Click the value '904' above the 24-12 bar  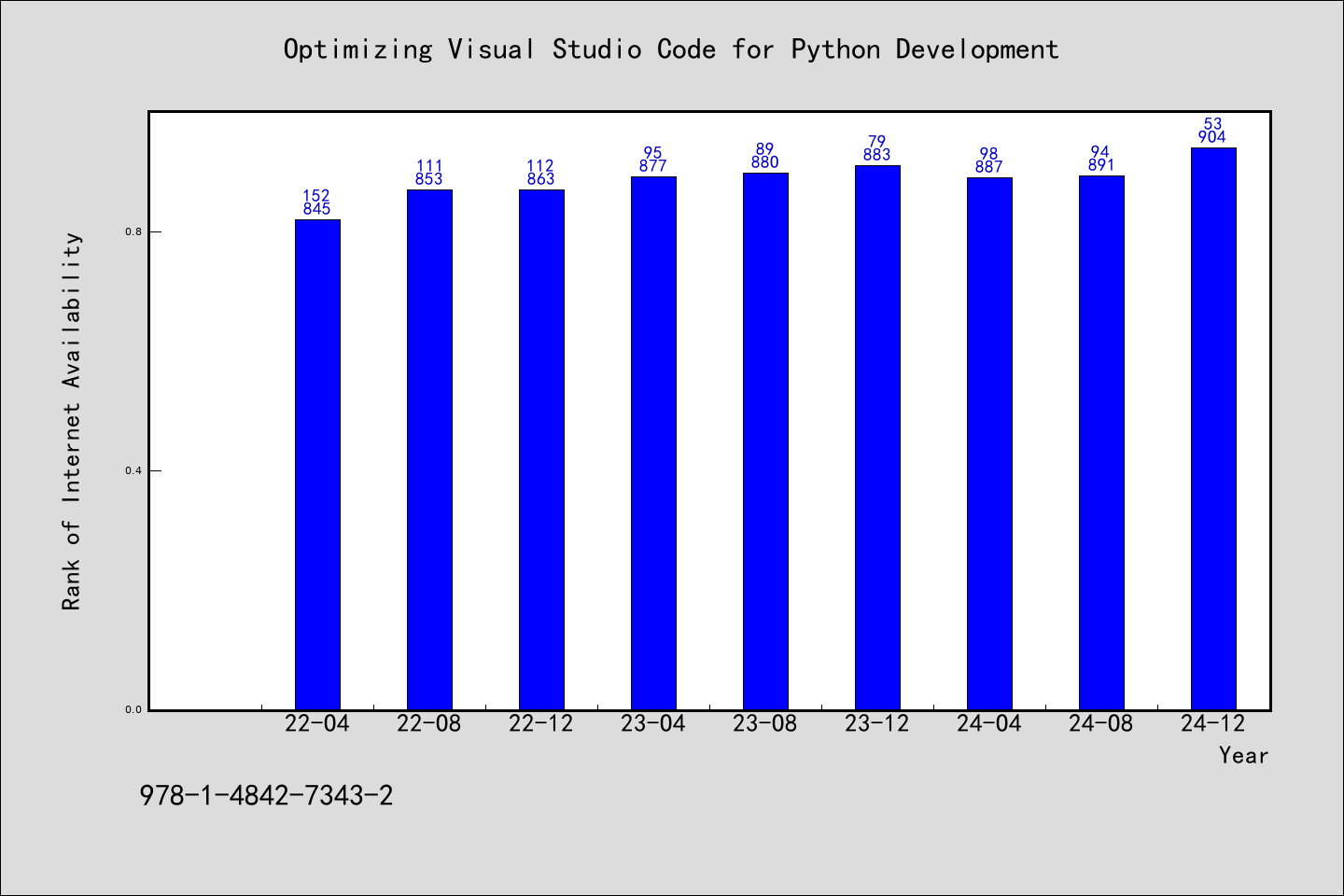1212,137
